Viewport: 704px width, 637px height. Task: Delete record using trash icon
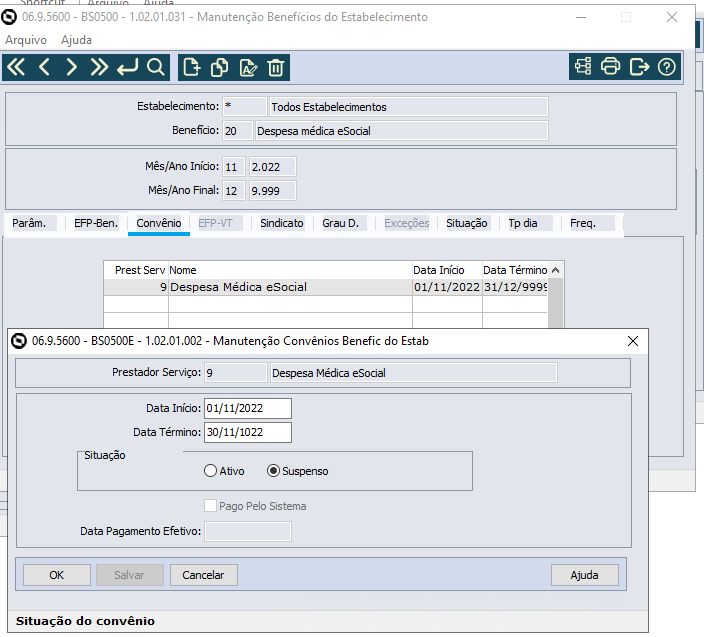click(276, 67)
